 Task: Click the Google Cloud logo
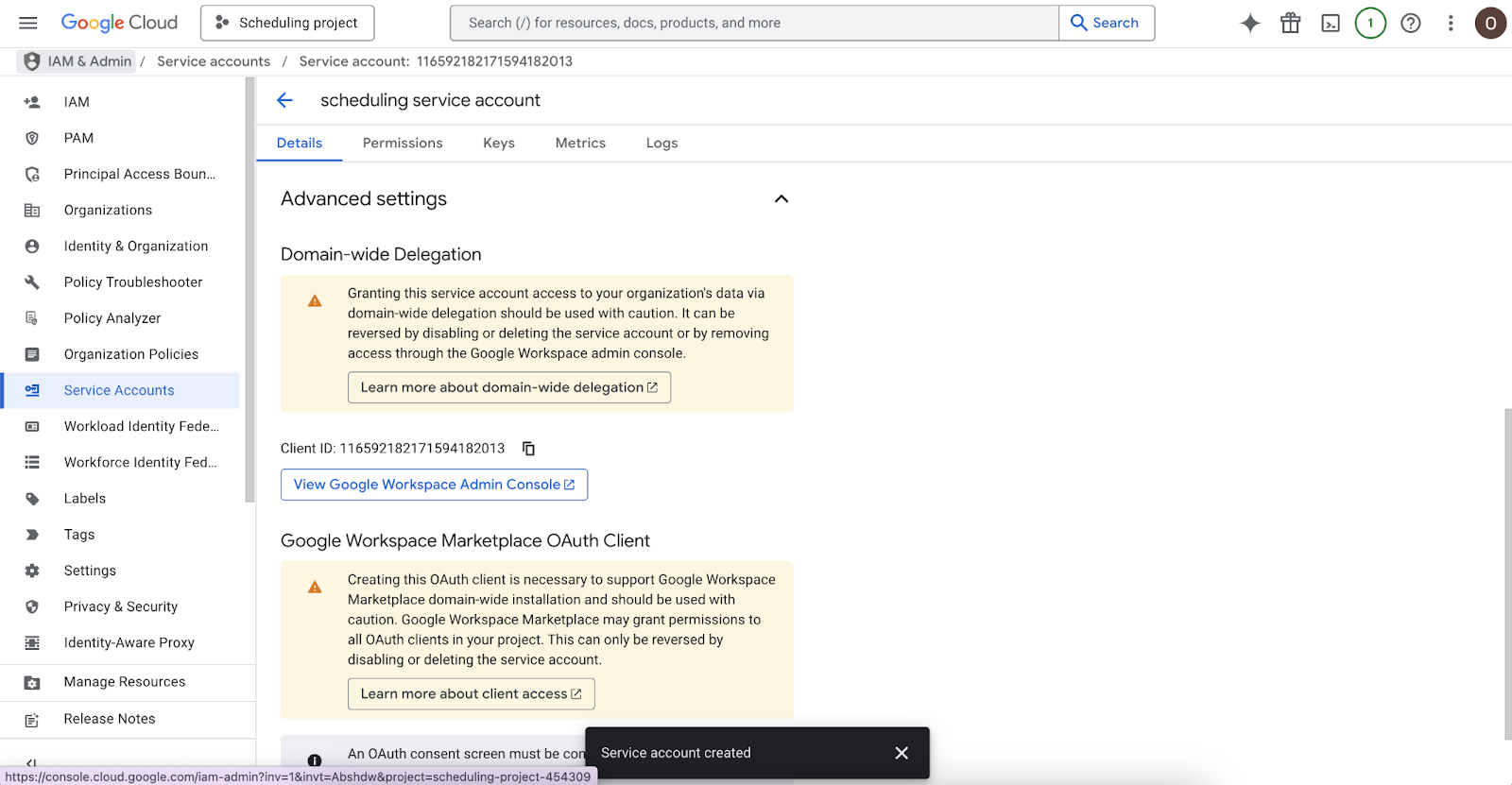(x=119, y=23)
